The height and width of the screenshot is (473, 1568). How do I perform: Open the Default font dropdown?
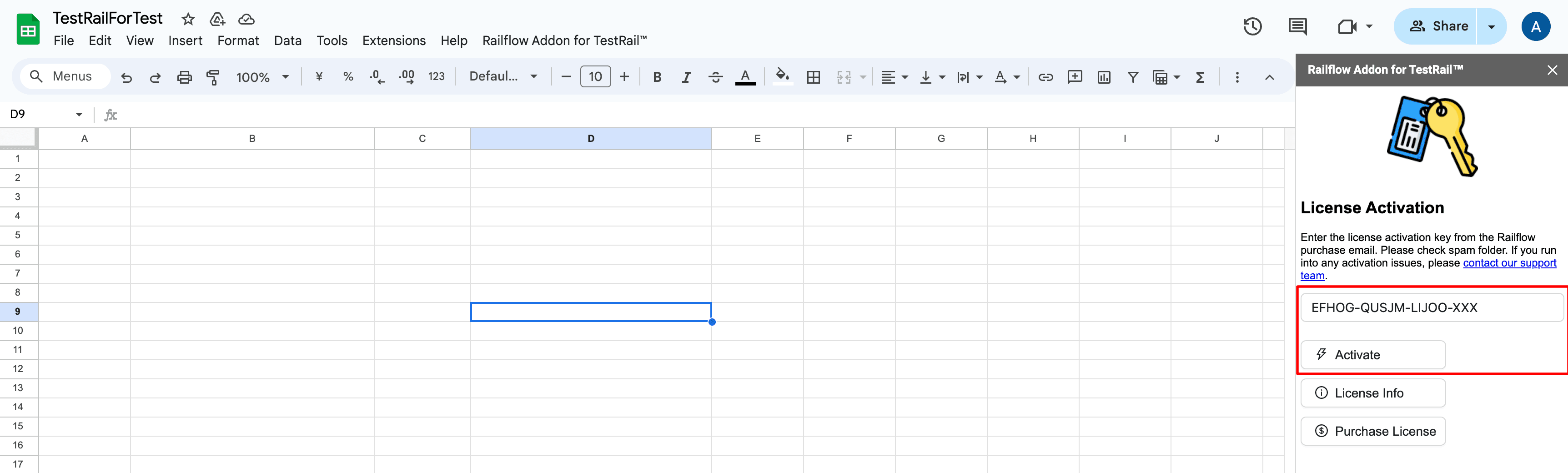[x=503, y=77]
